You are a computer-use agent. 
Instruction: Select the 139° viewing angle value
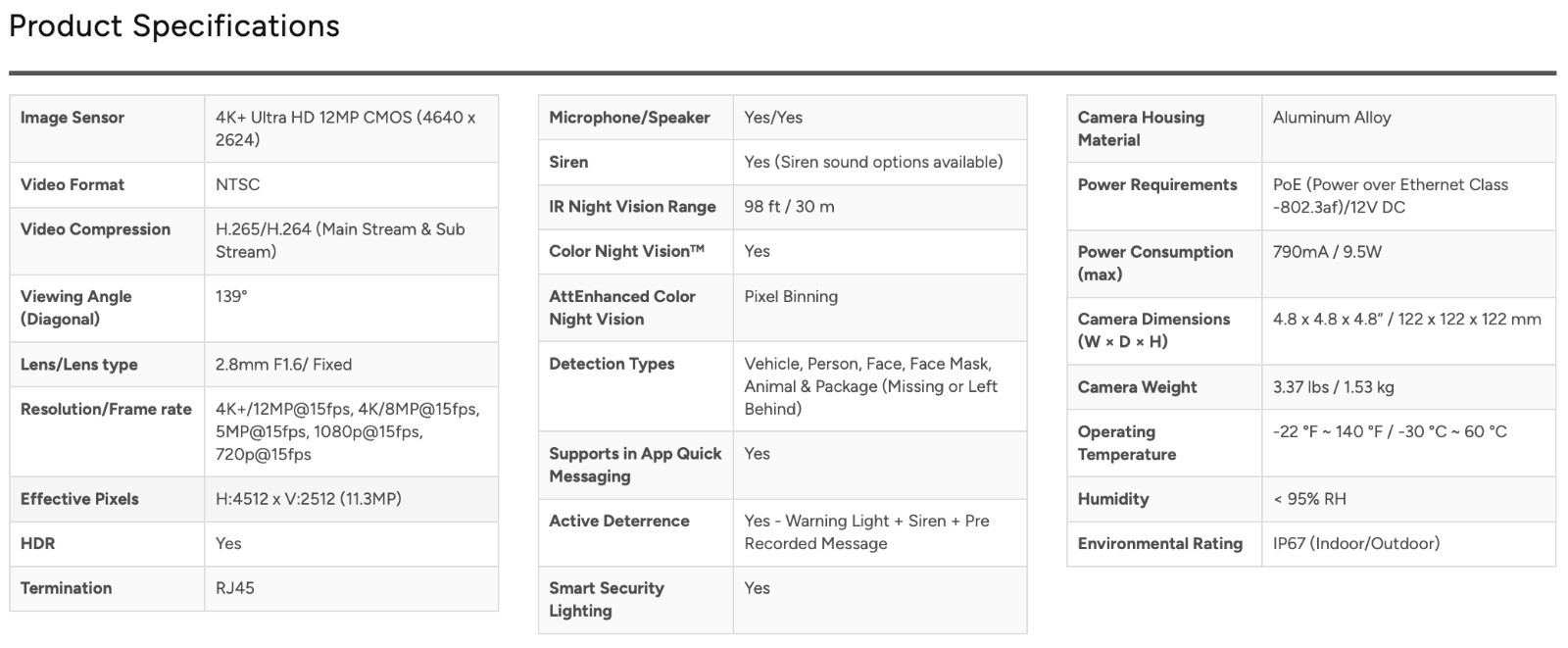tap(231, 296)
